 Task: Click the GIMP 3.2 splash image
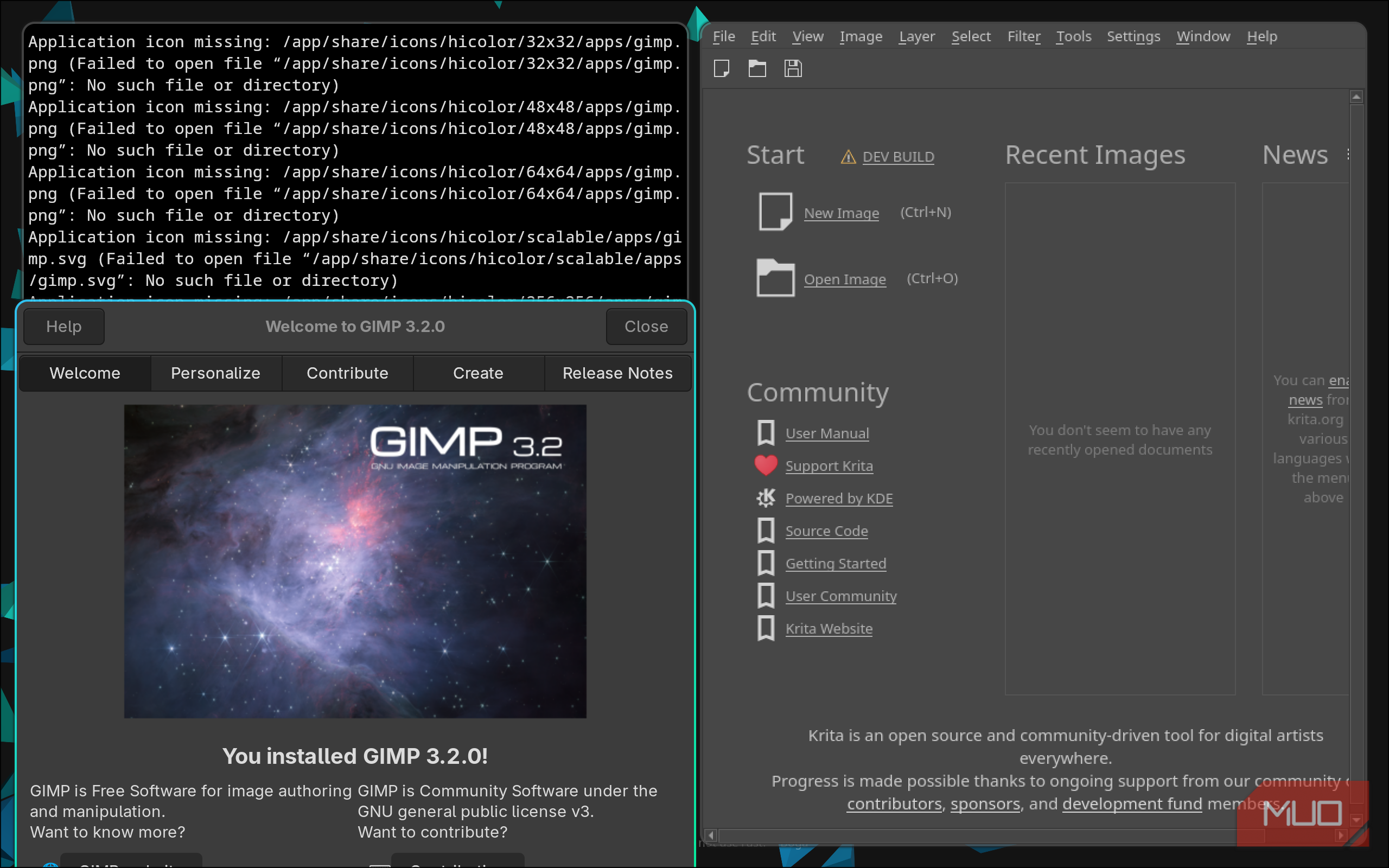(355, 561)
